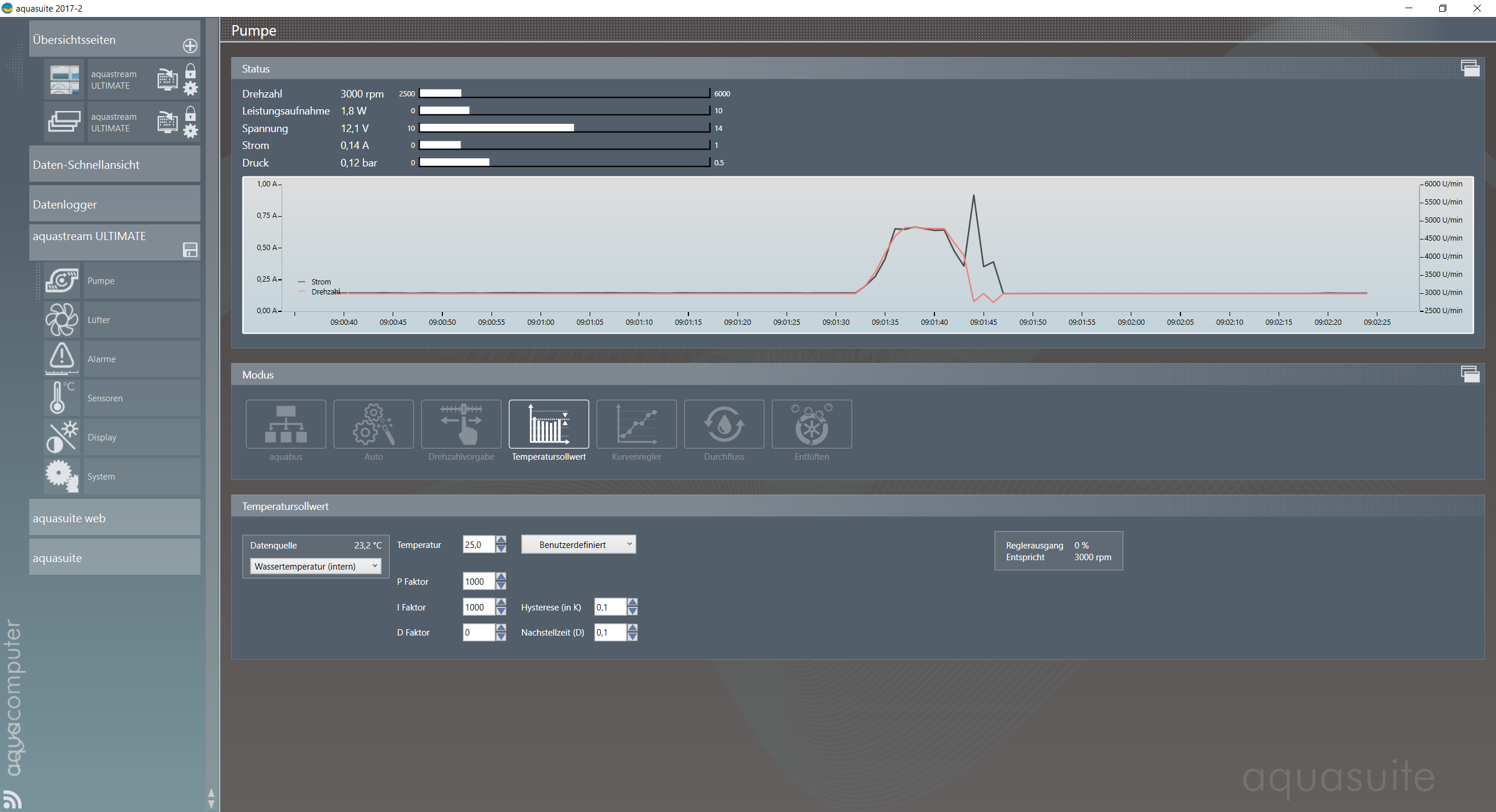The width and height of the screenshot is (1496, 812).
Task: Click the P Faktor input field
Action: (478, 581)
